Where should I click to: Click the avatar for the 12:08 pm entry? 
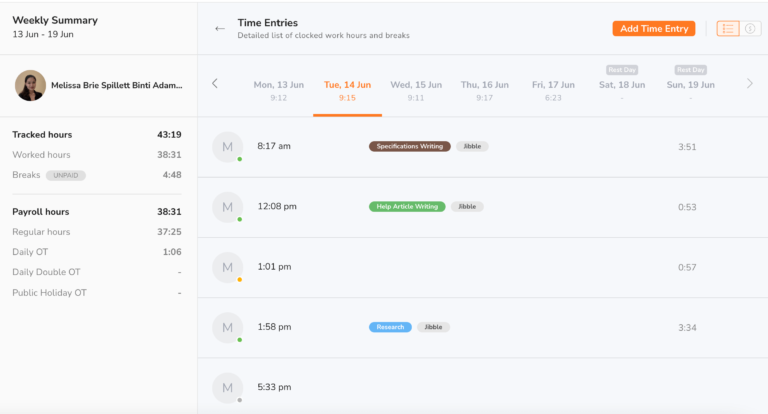[x=227, y=207]
